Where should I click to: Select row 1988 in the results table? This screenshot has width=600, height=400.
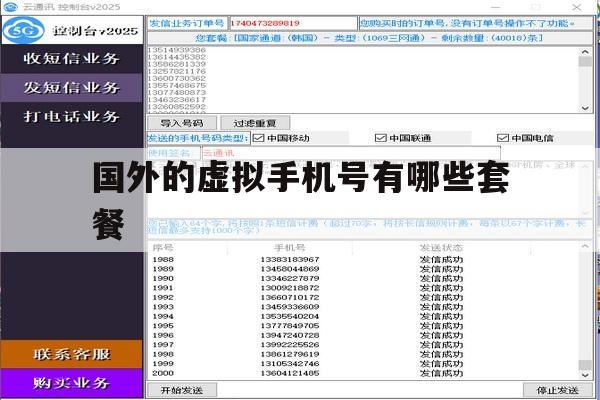point(364,260)
